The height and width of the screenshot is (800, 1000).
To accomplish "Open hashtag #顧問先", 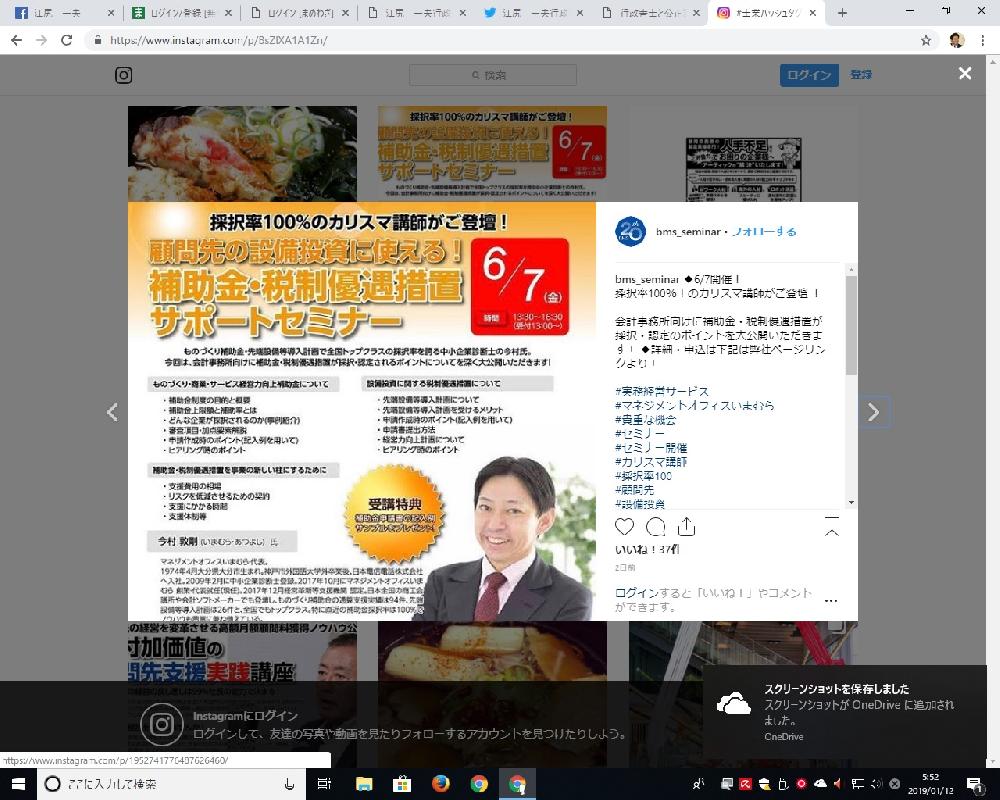I will [635, 490].
